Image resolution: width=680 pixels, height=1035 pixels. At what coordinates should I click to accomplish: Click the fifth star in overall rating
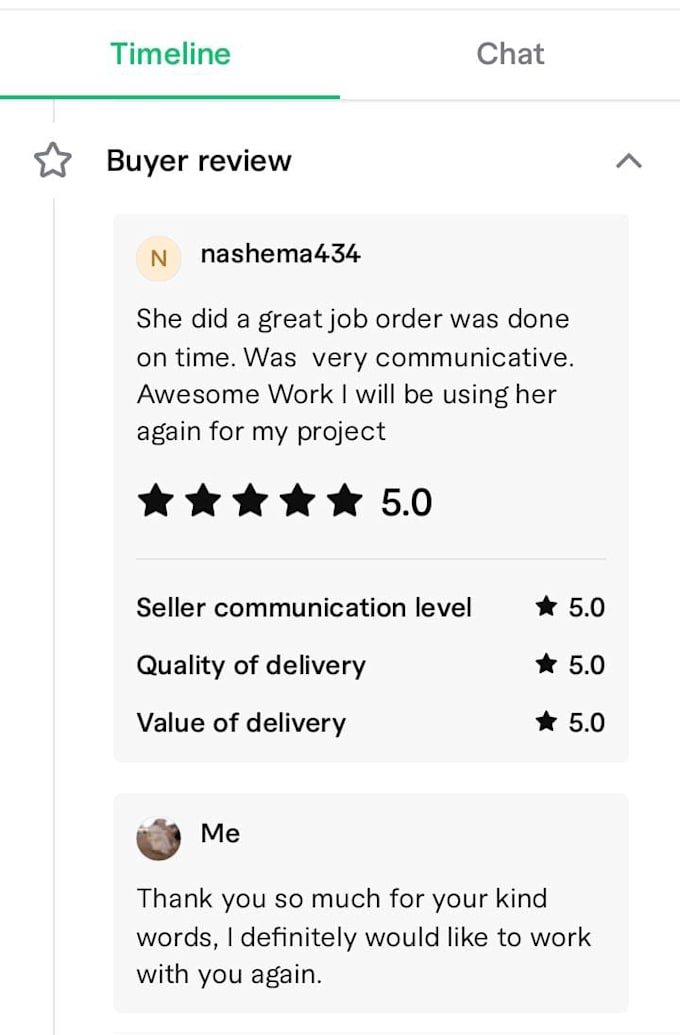(x=345, y=500)
